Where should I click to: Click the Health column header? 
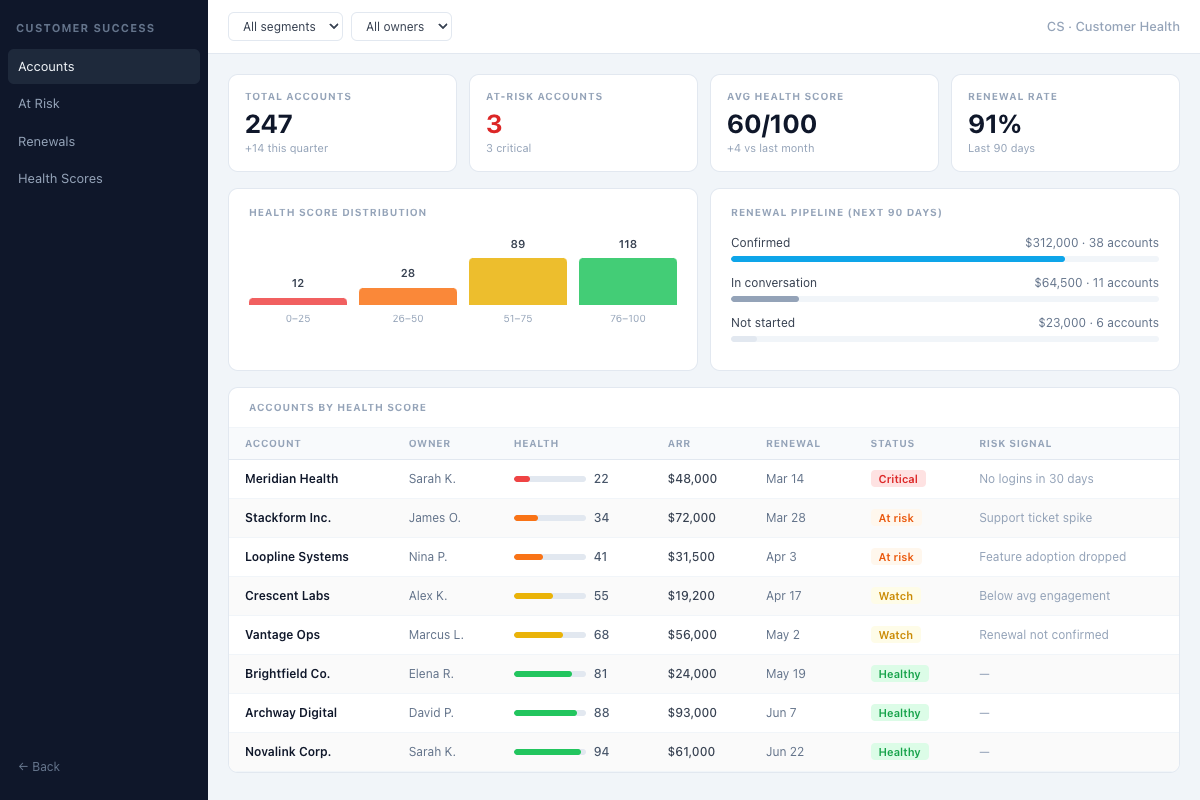(536, 443)
